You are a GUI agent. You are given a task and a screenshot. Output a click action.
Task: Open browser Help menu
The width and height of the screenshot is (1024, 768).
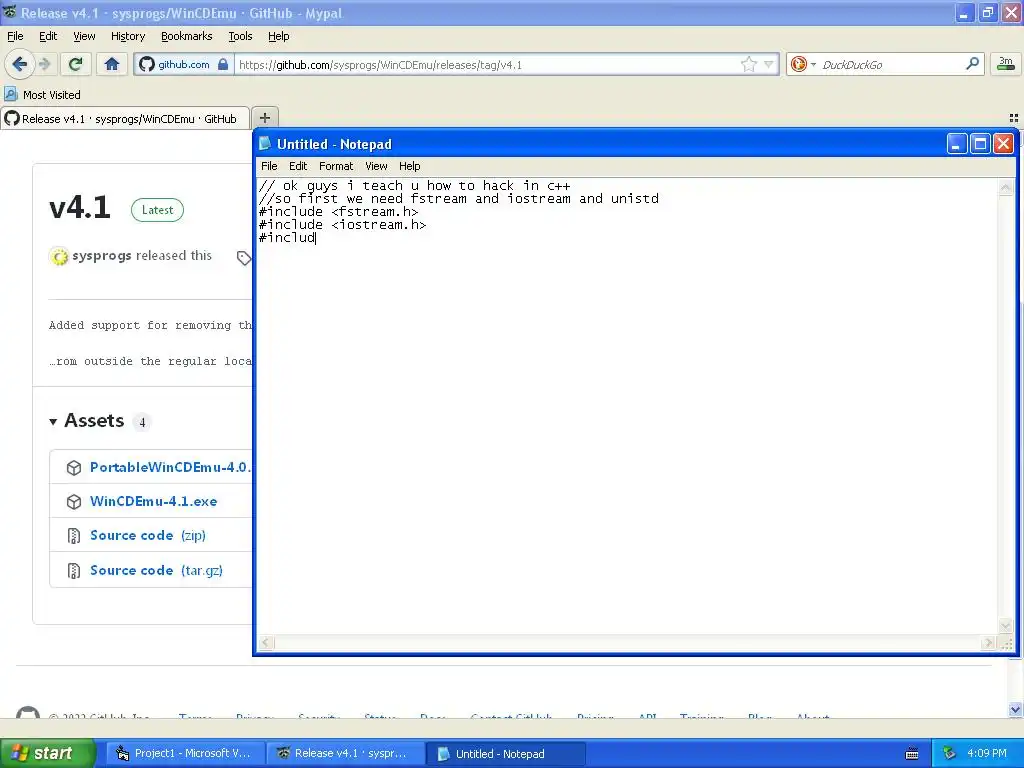click(278, 36)
